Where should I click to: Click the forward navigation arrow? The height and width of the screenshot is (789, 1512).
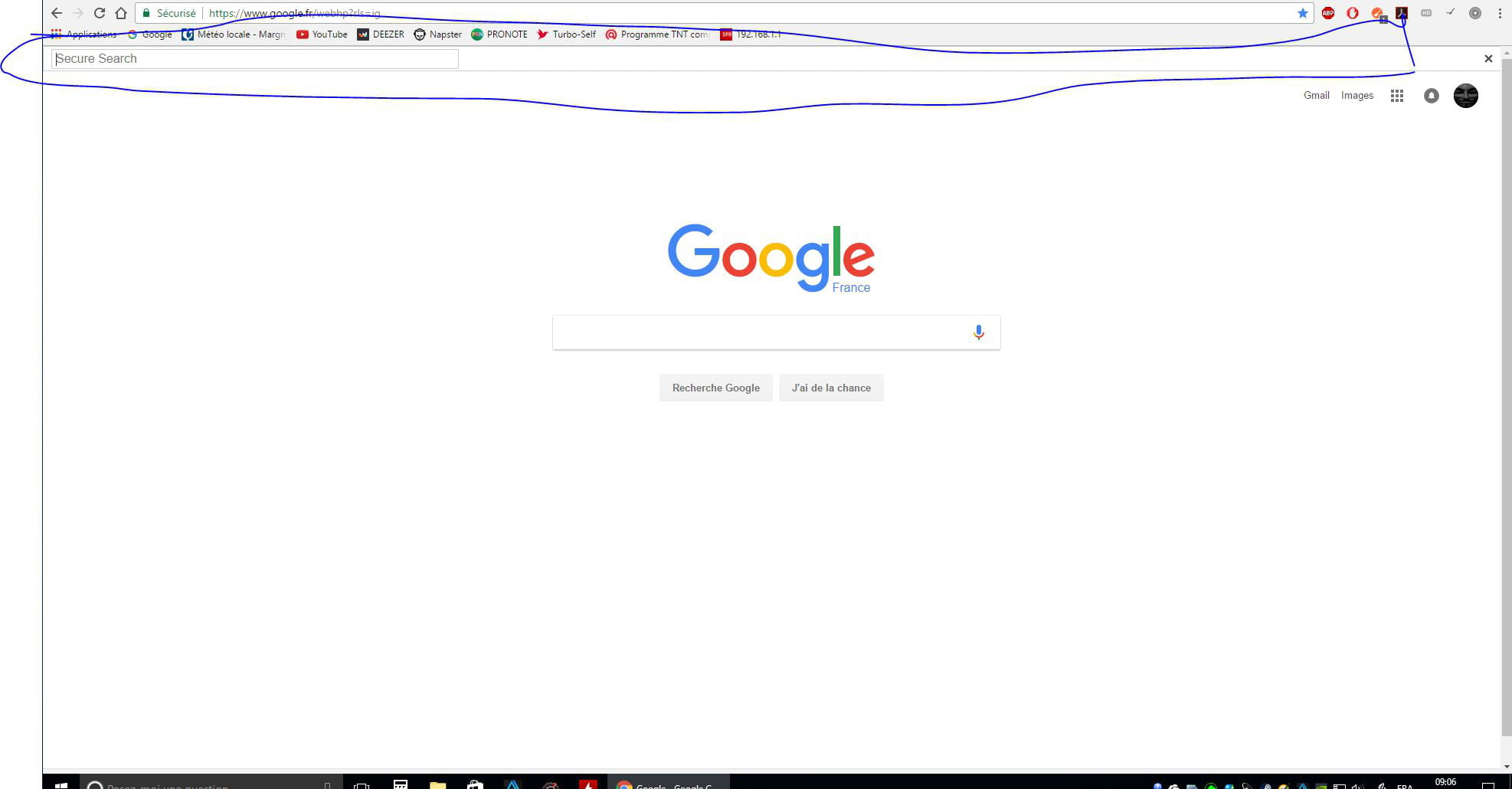[x=78, y=13]
